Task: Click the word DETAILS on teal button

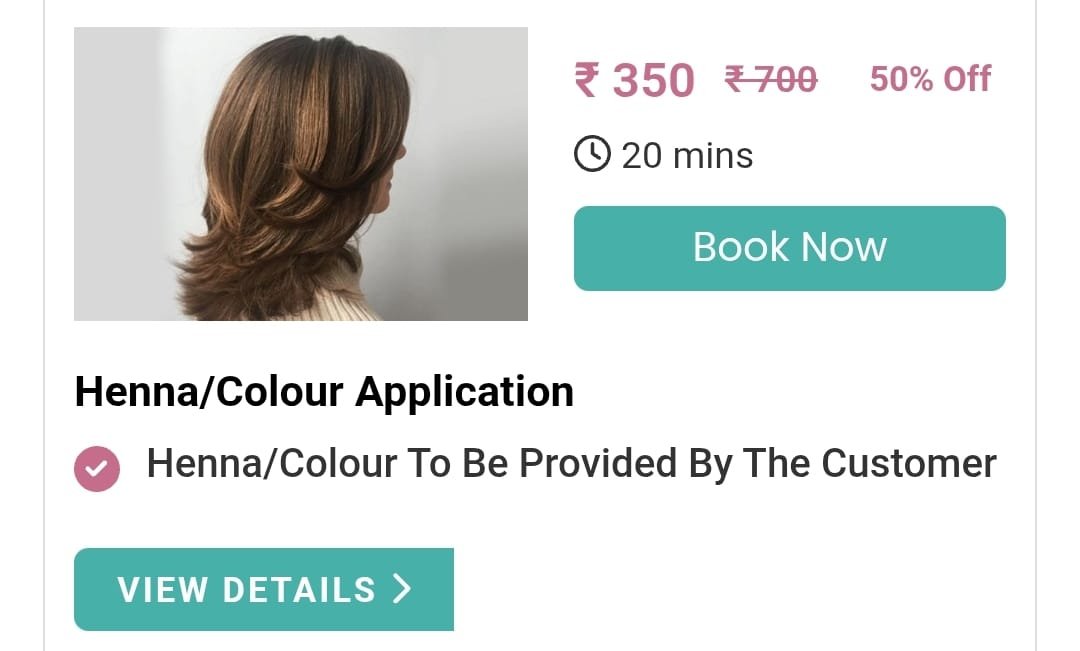Action: click(299, 590)
